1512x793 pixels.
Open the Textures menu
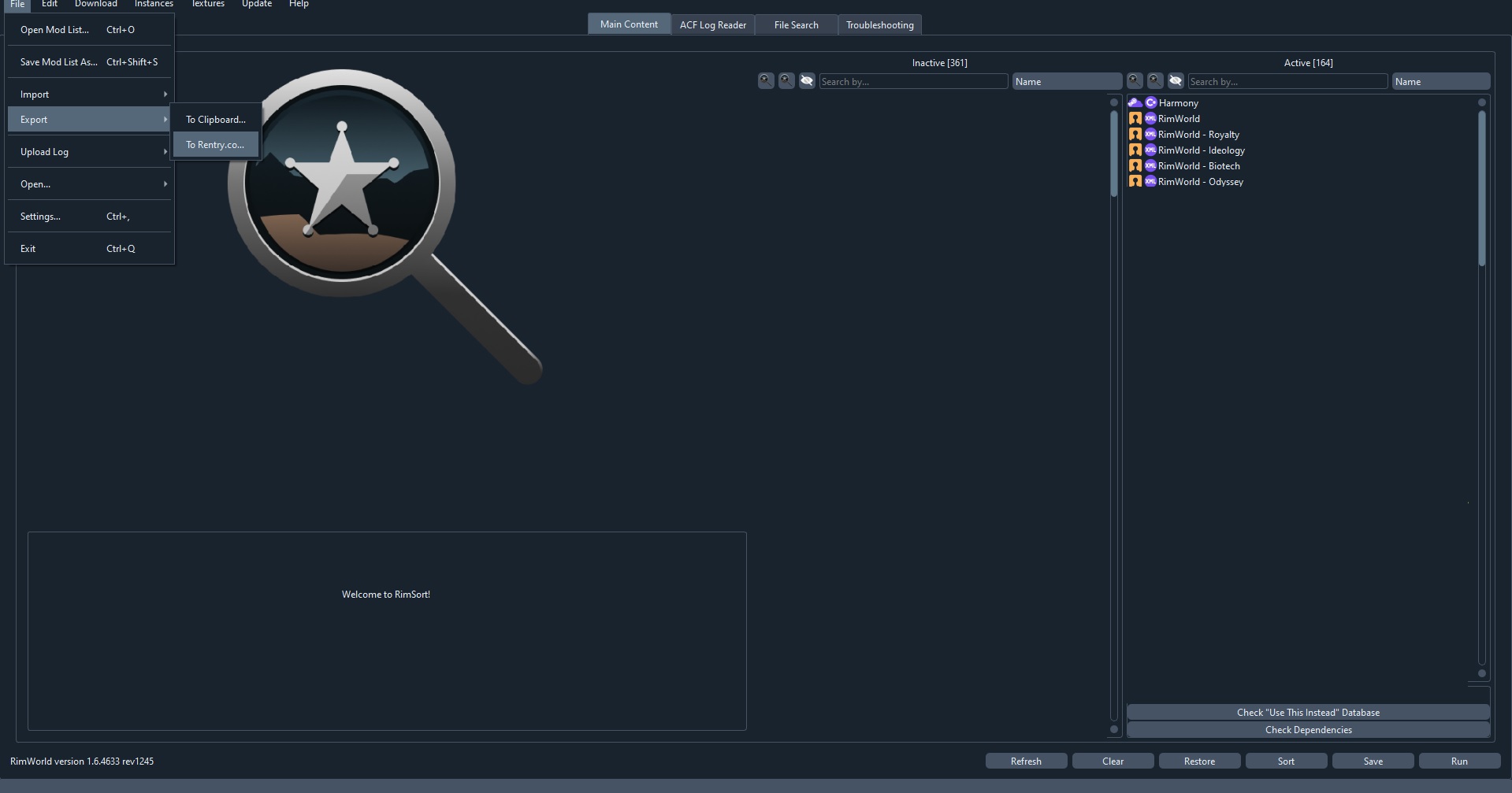(x=208, y=4)
